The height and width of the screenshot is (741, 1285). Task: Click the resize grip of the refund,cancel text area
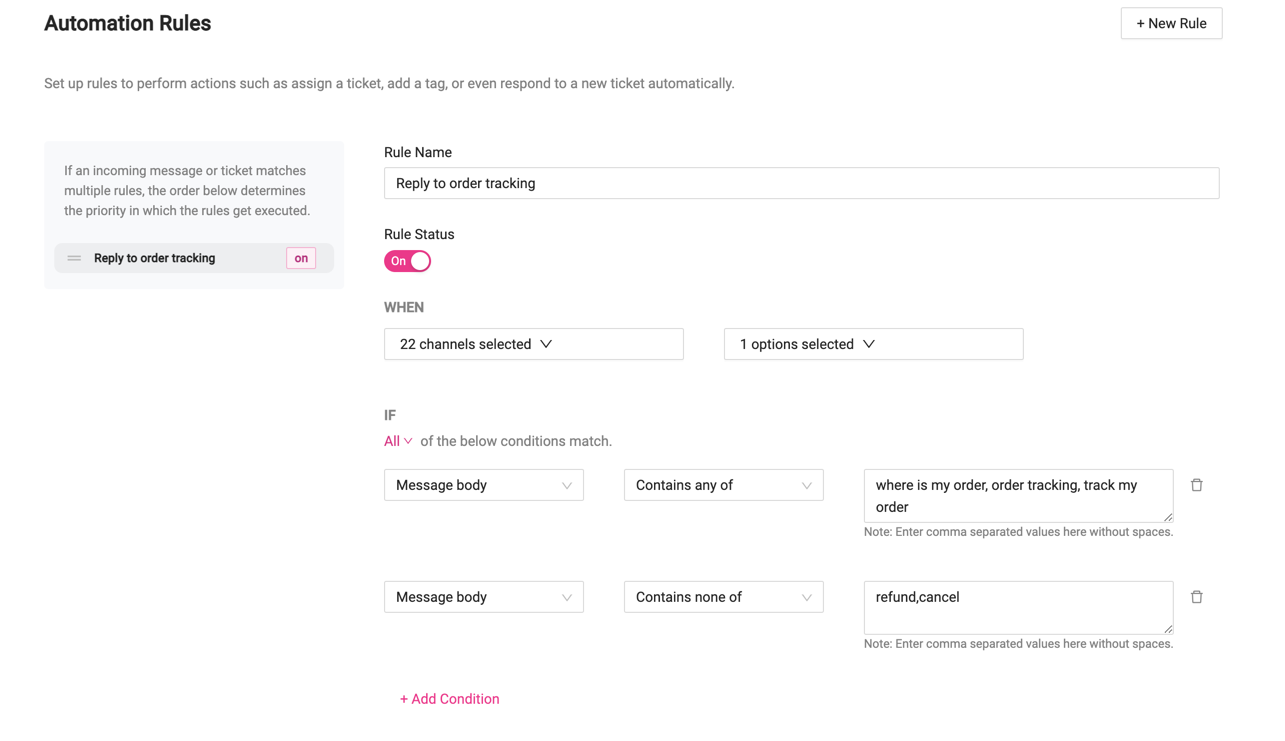coord(1168,629)
